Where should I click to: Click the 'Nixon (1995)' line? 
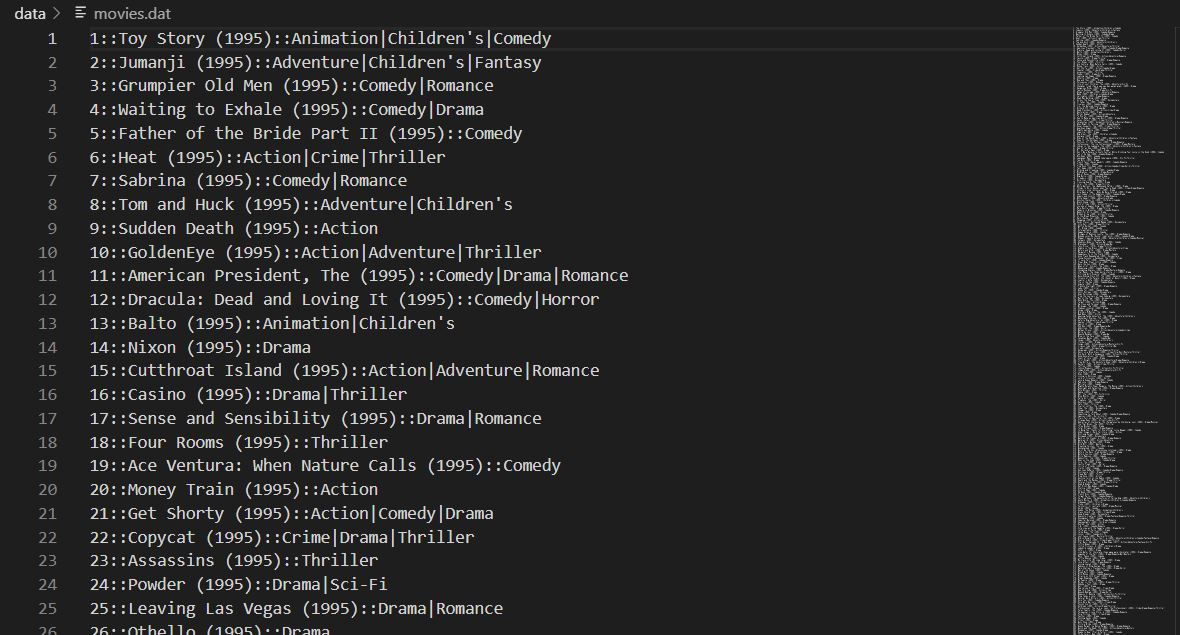200,348
